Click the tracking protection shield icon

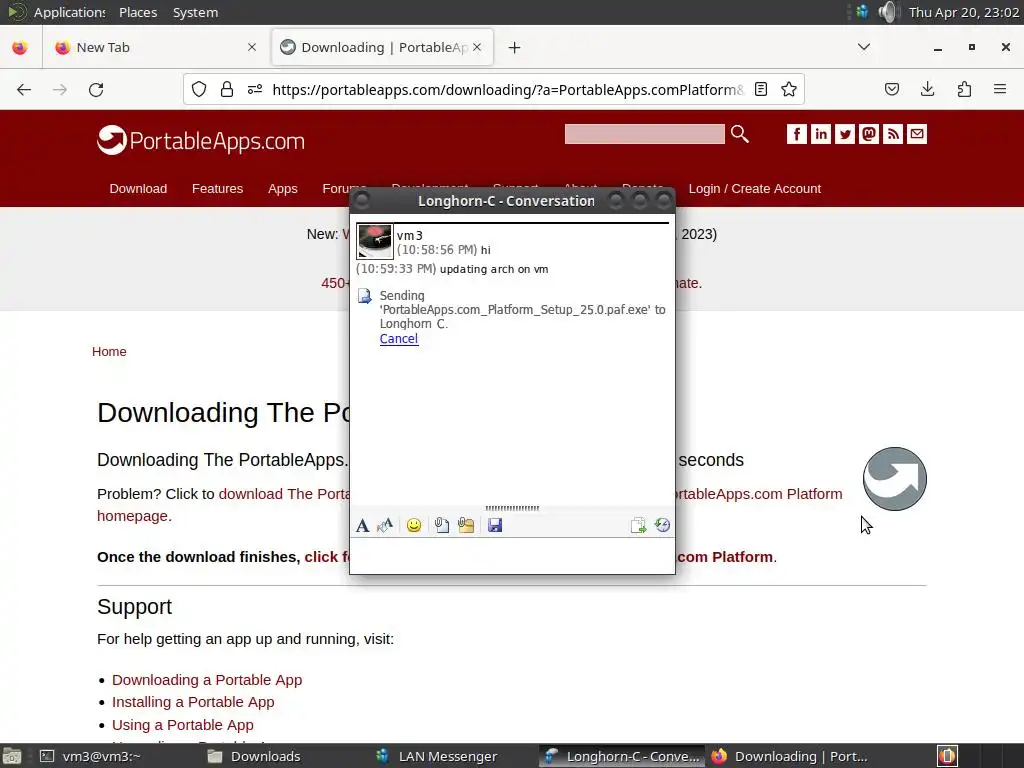coord(199,89)
